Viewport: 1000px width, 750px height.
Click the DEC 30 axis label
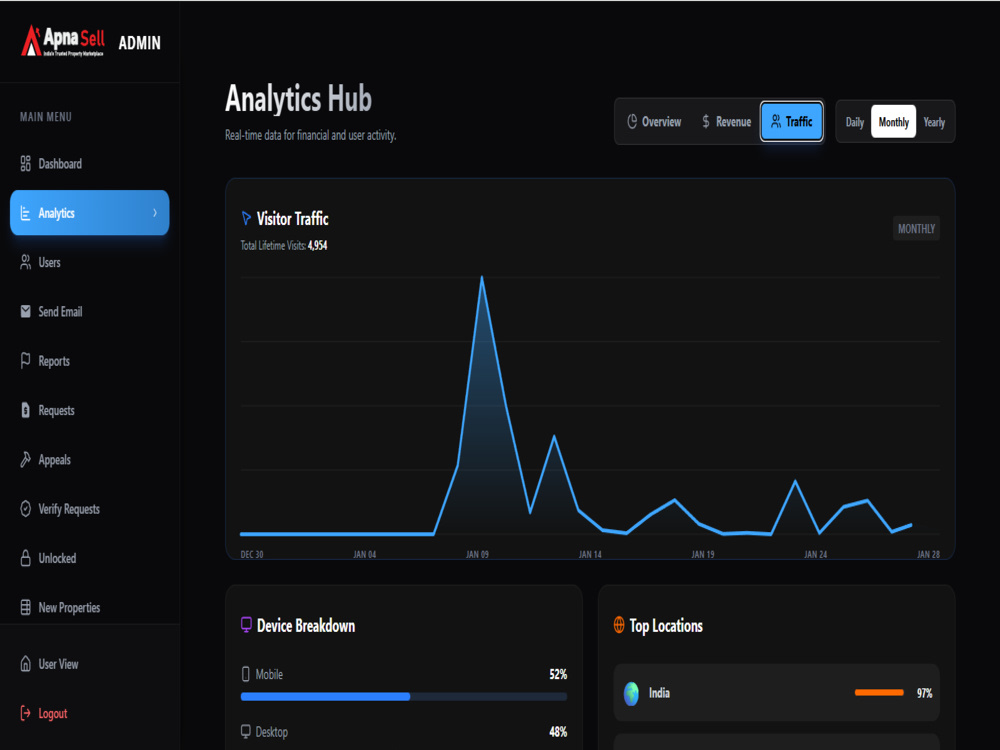tap(252, 554)
